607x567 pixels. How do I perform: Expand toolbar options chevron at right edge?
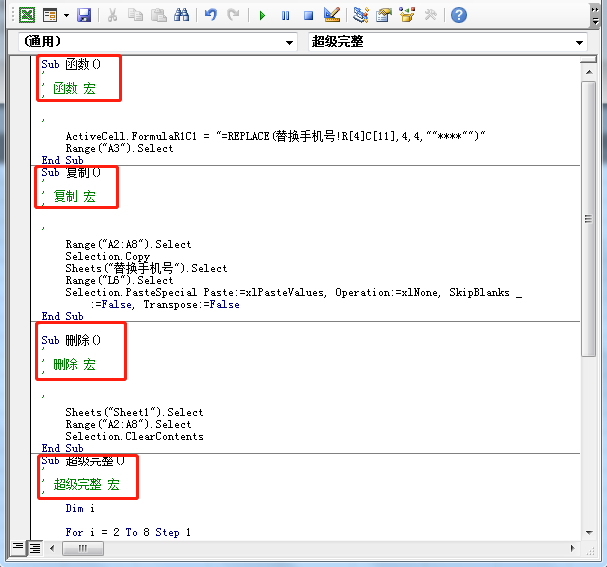pyautogui.click(x=595, y=15)
